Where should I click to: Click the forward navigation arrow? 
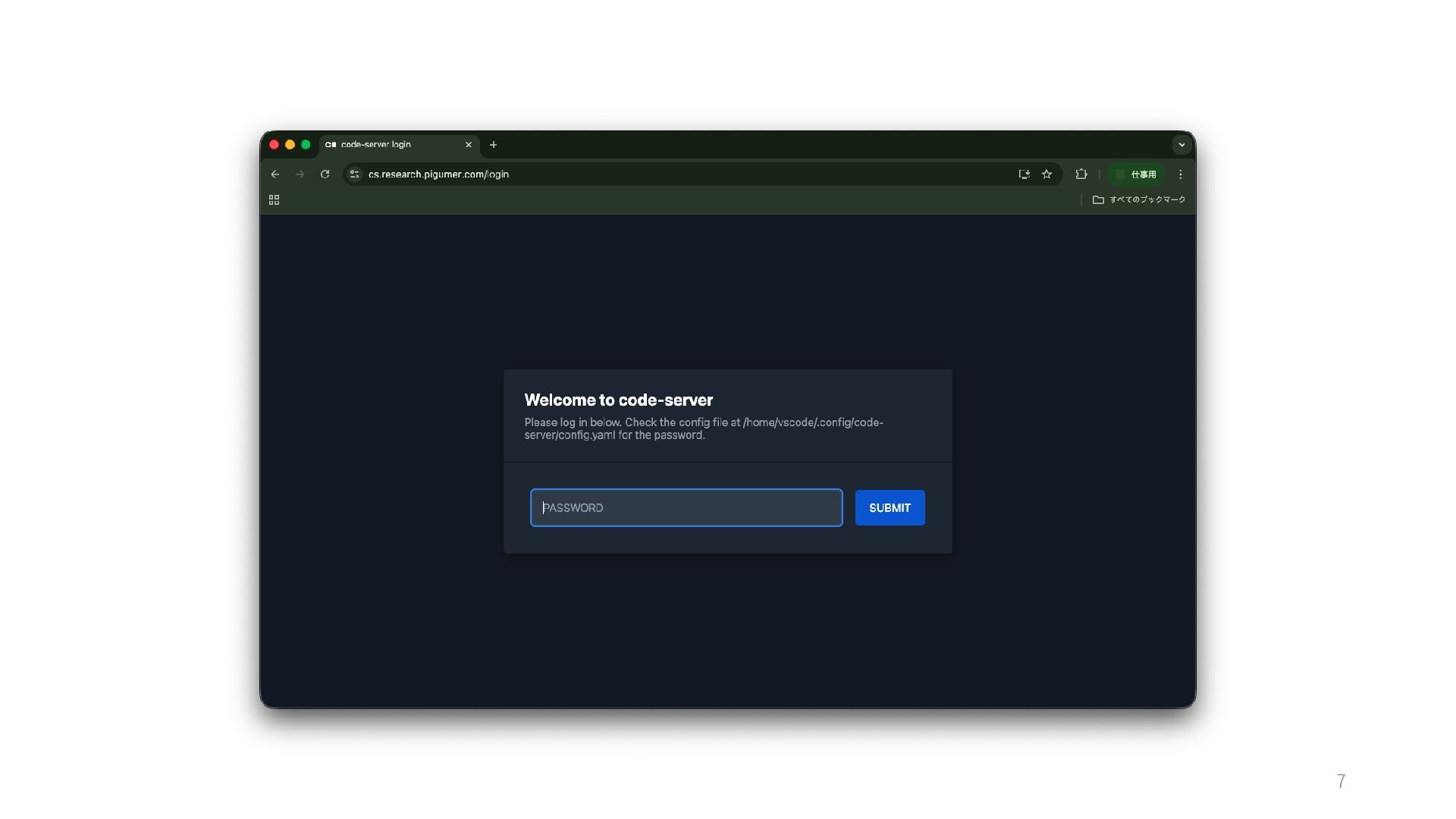[x=300, y=174]
